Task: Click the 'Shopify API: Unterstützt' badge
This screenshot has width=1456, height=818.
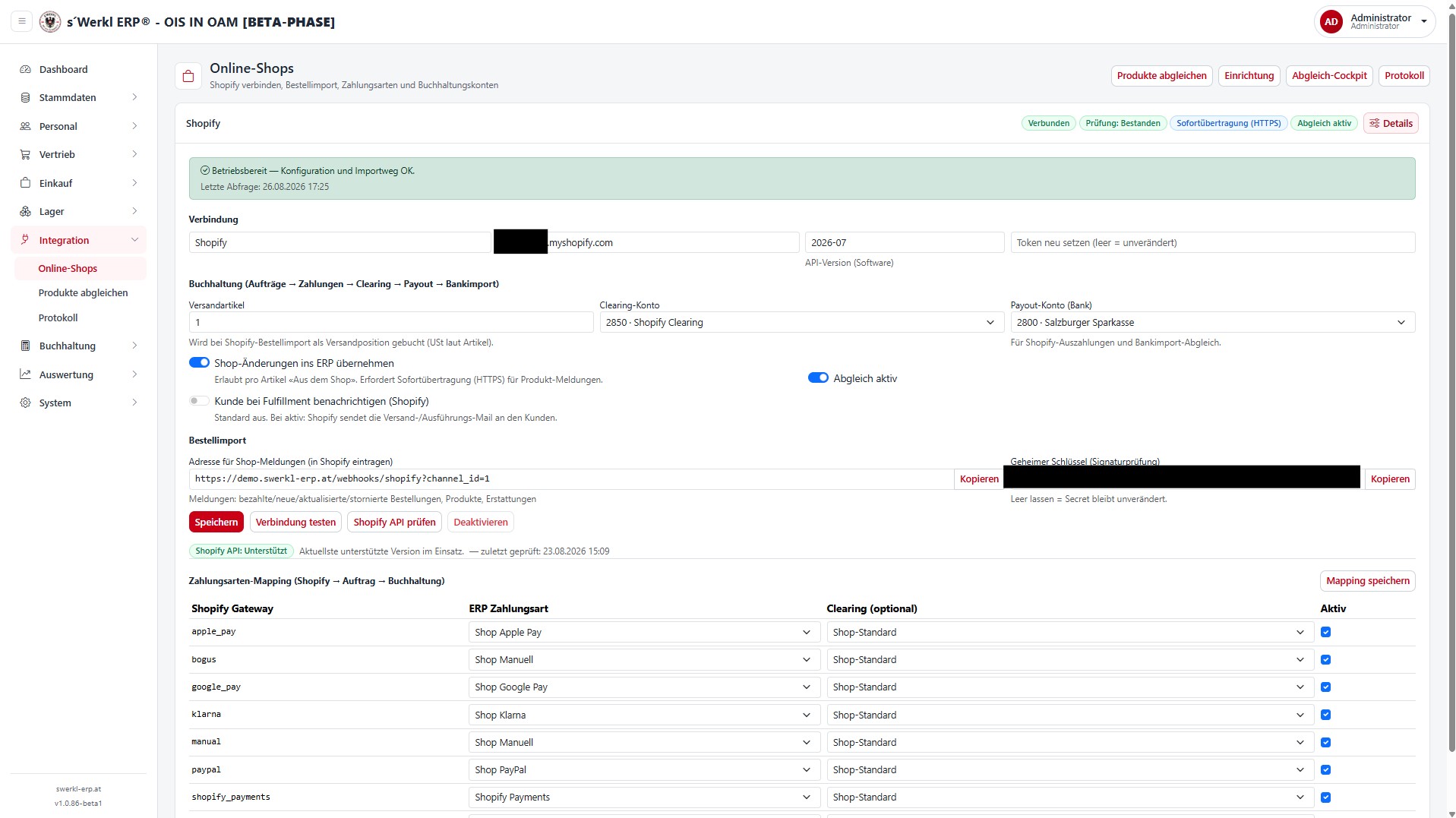Action: coord(241,551)
